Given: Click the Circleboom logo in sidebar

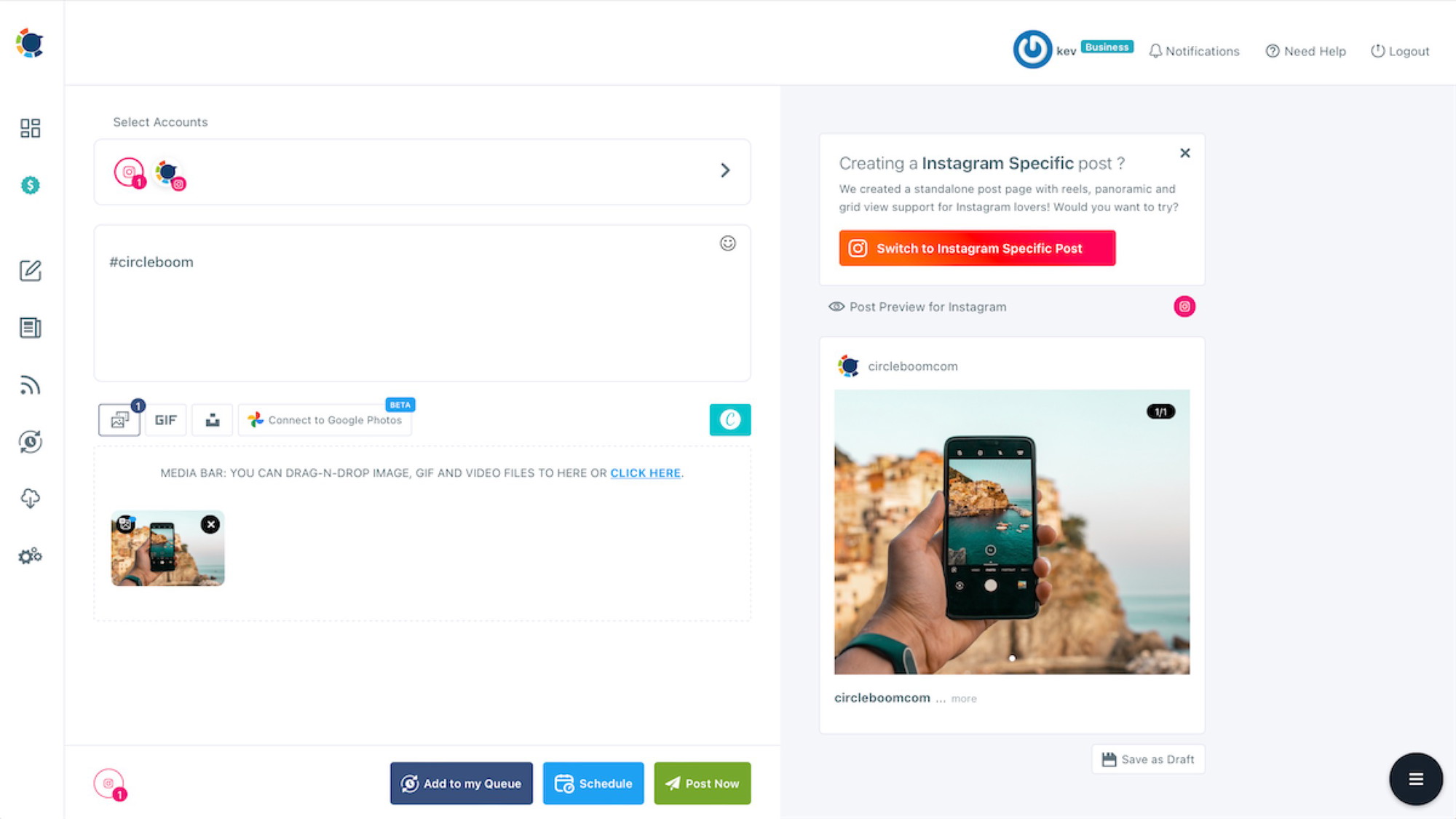Looking at the screenshot, I should pyautogui.click(x=30, y=43).
